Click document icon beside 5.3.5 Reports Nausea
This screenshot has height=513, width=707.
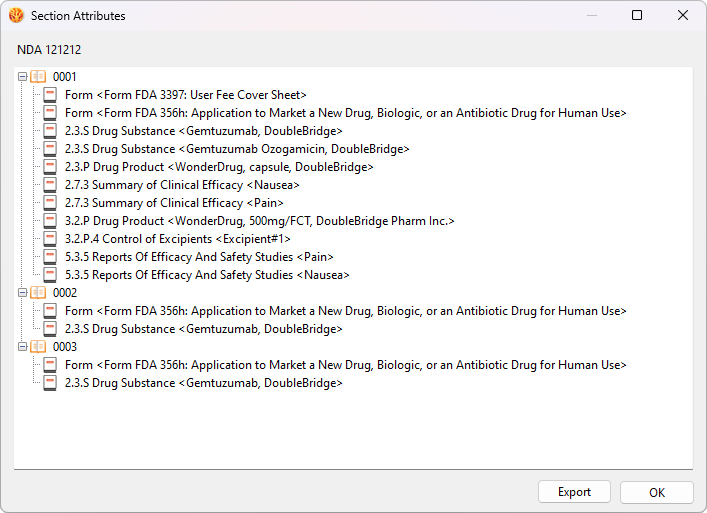pos(50,275)
